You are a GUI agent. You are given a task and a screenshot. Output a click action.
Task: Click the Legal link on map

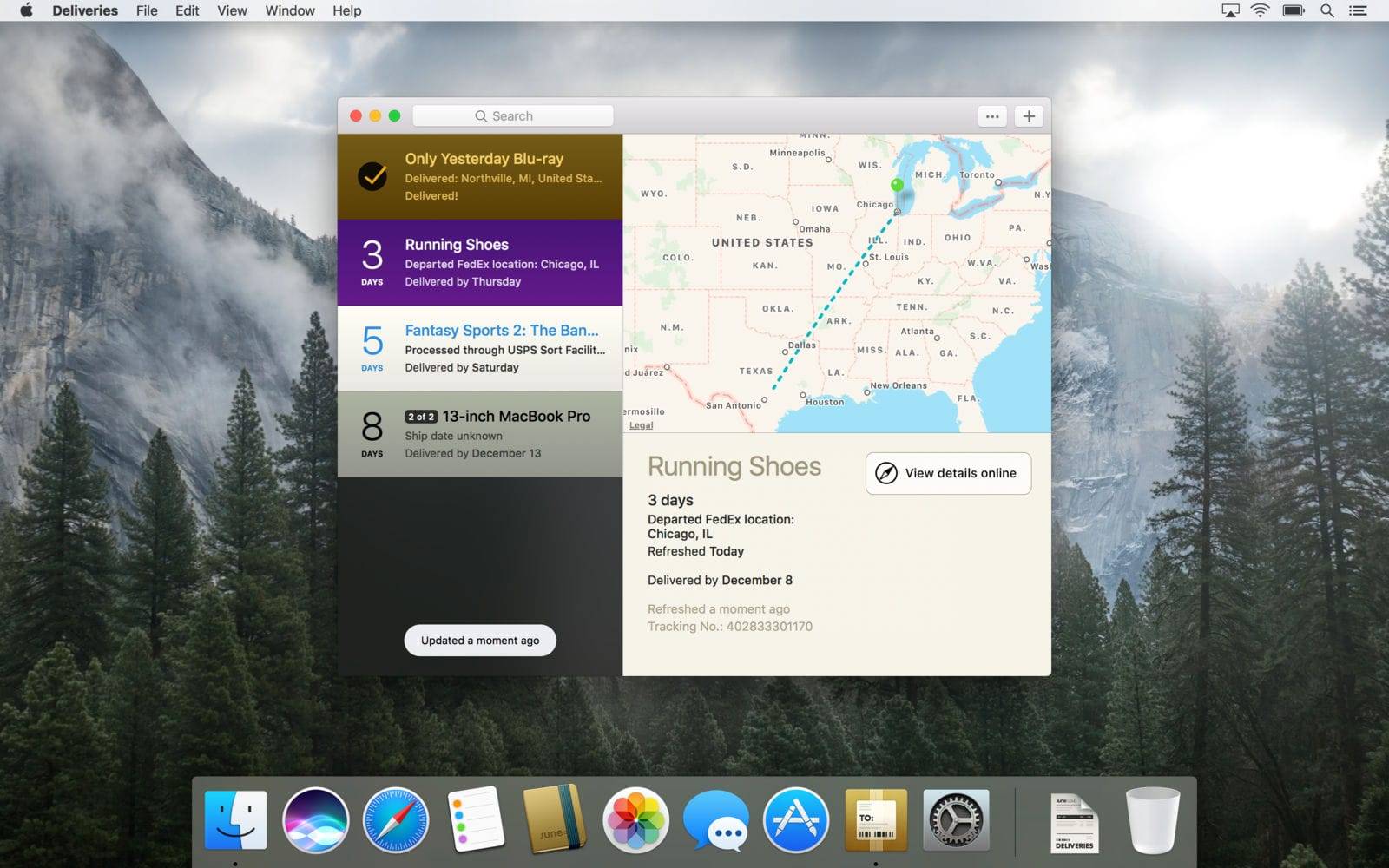(641, 425)
